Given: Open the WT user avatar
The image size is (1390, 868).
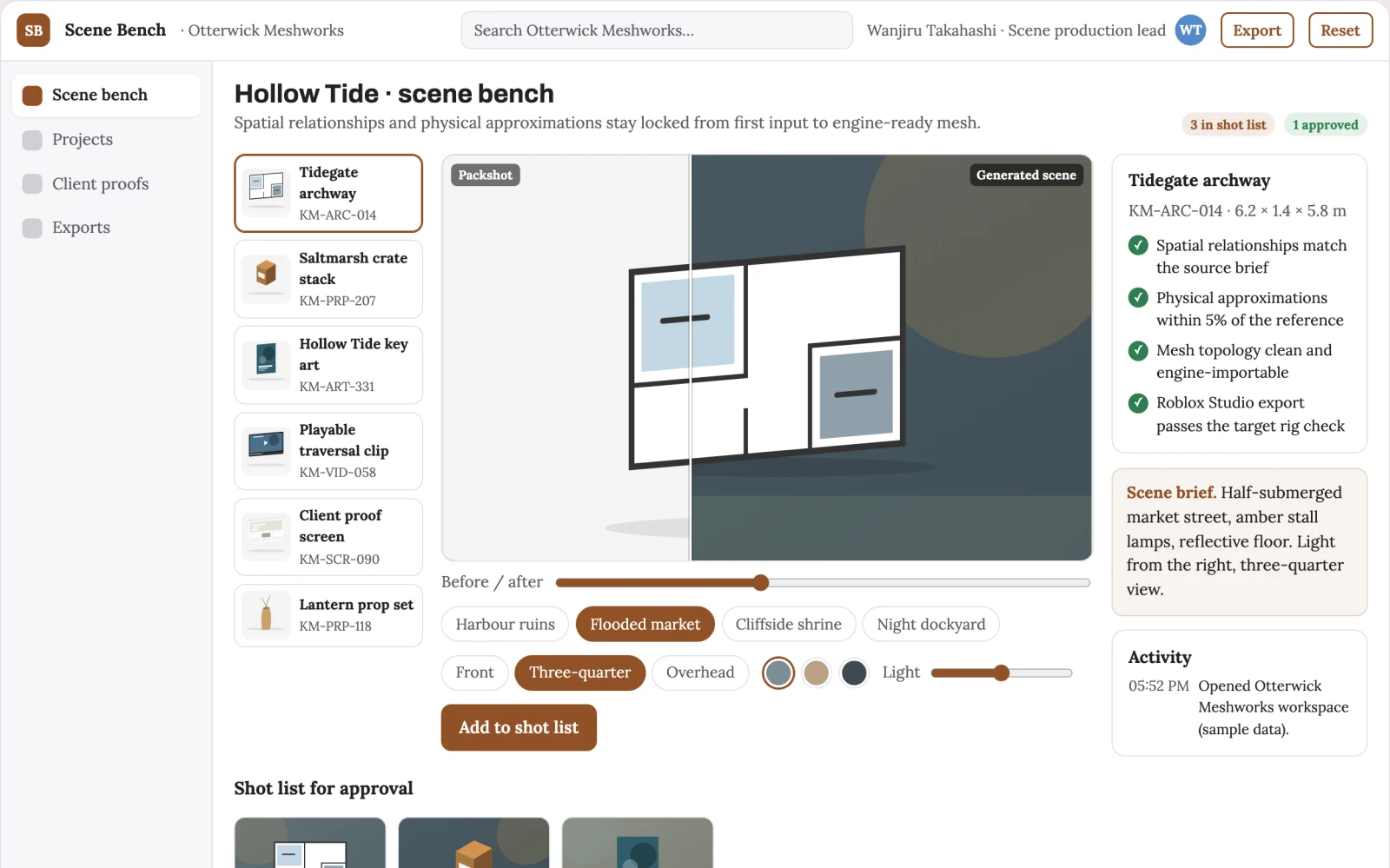Looking at the screenshot, I should [1190, 30].
